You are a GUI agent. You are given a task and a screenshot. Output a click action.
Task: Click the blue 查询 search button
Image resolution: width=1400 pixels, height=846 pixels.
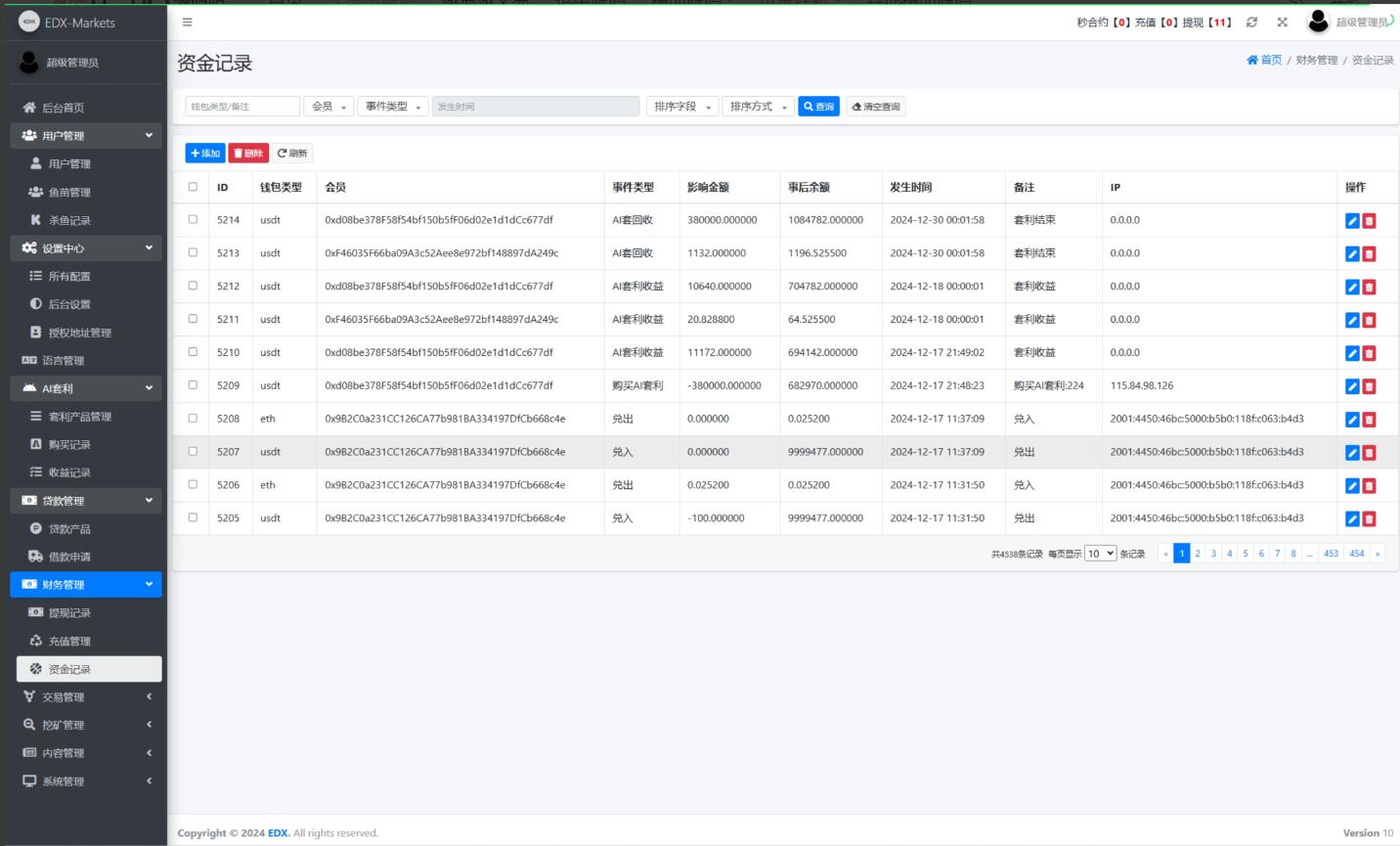(818, 107)
